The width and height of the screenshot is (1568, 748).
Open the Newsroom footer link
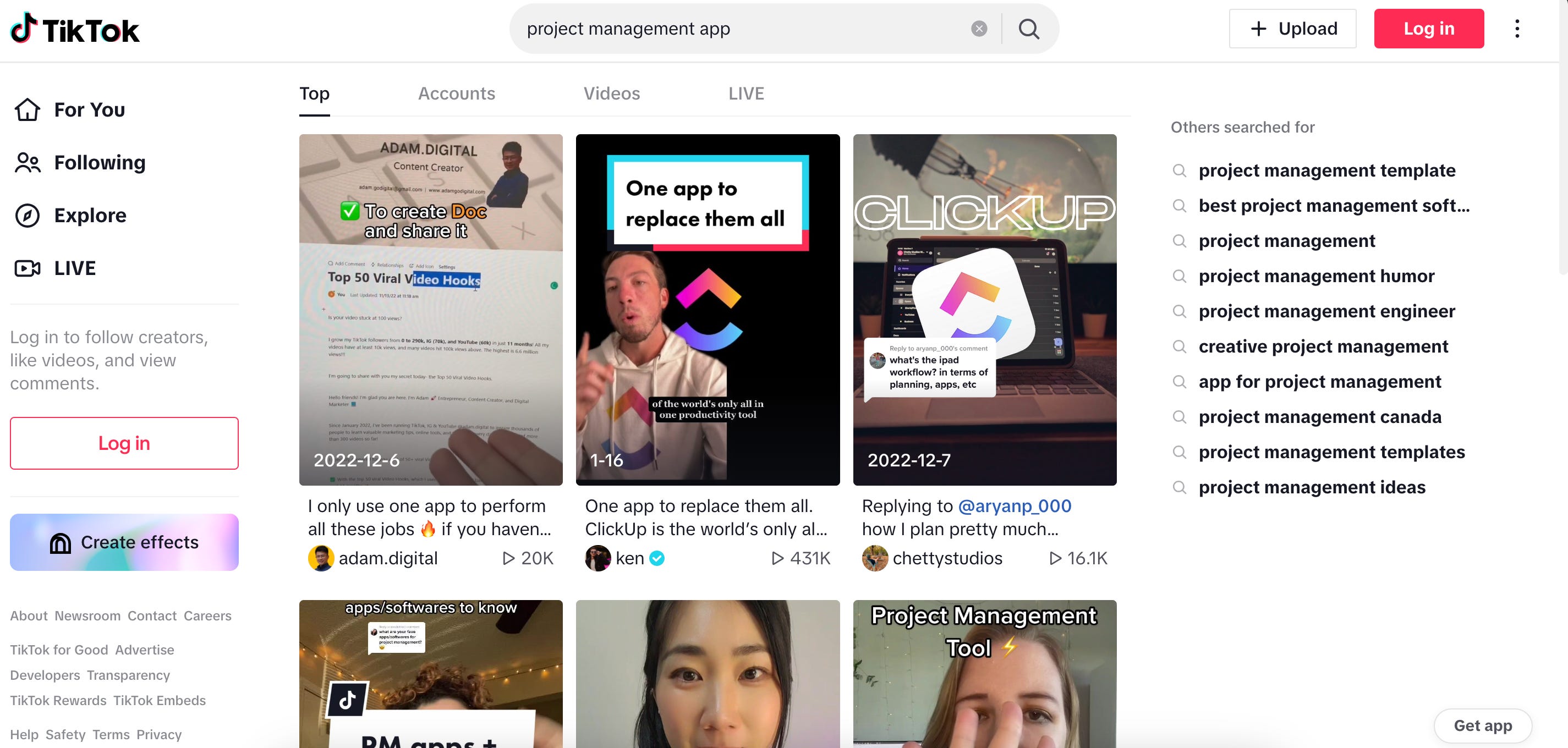coord(87,616)
